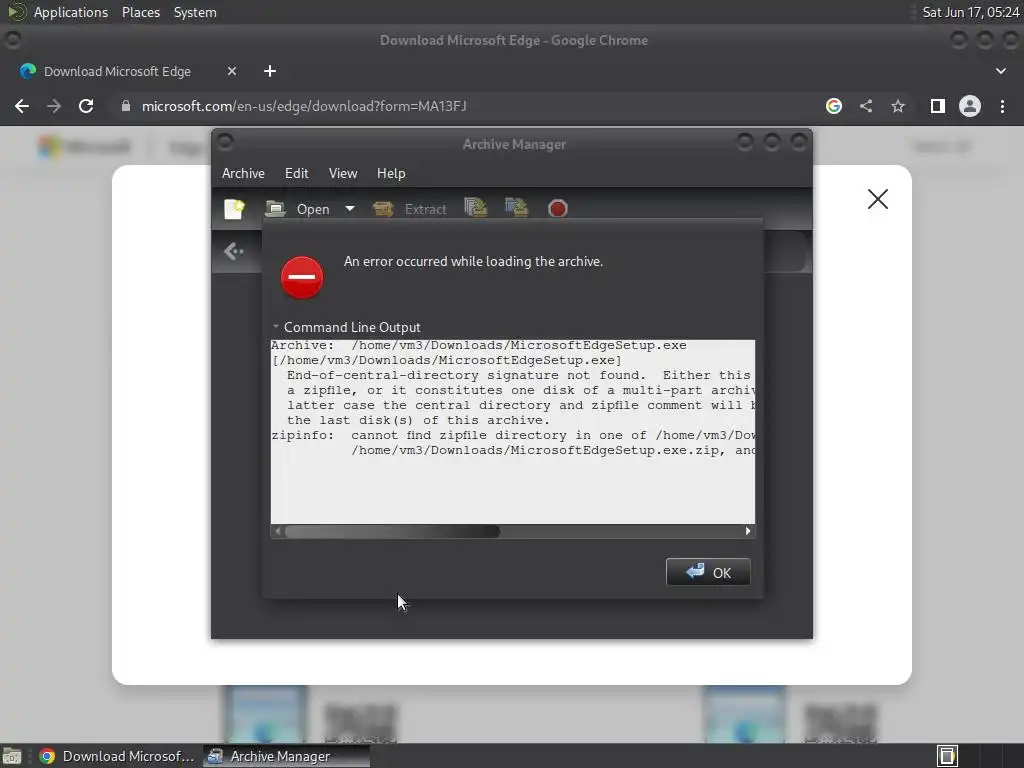Click the add files to archive icon
The height and width of the screenshot is (768, 1024).
(475, 208)
